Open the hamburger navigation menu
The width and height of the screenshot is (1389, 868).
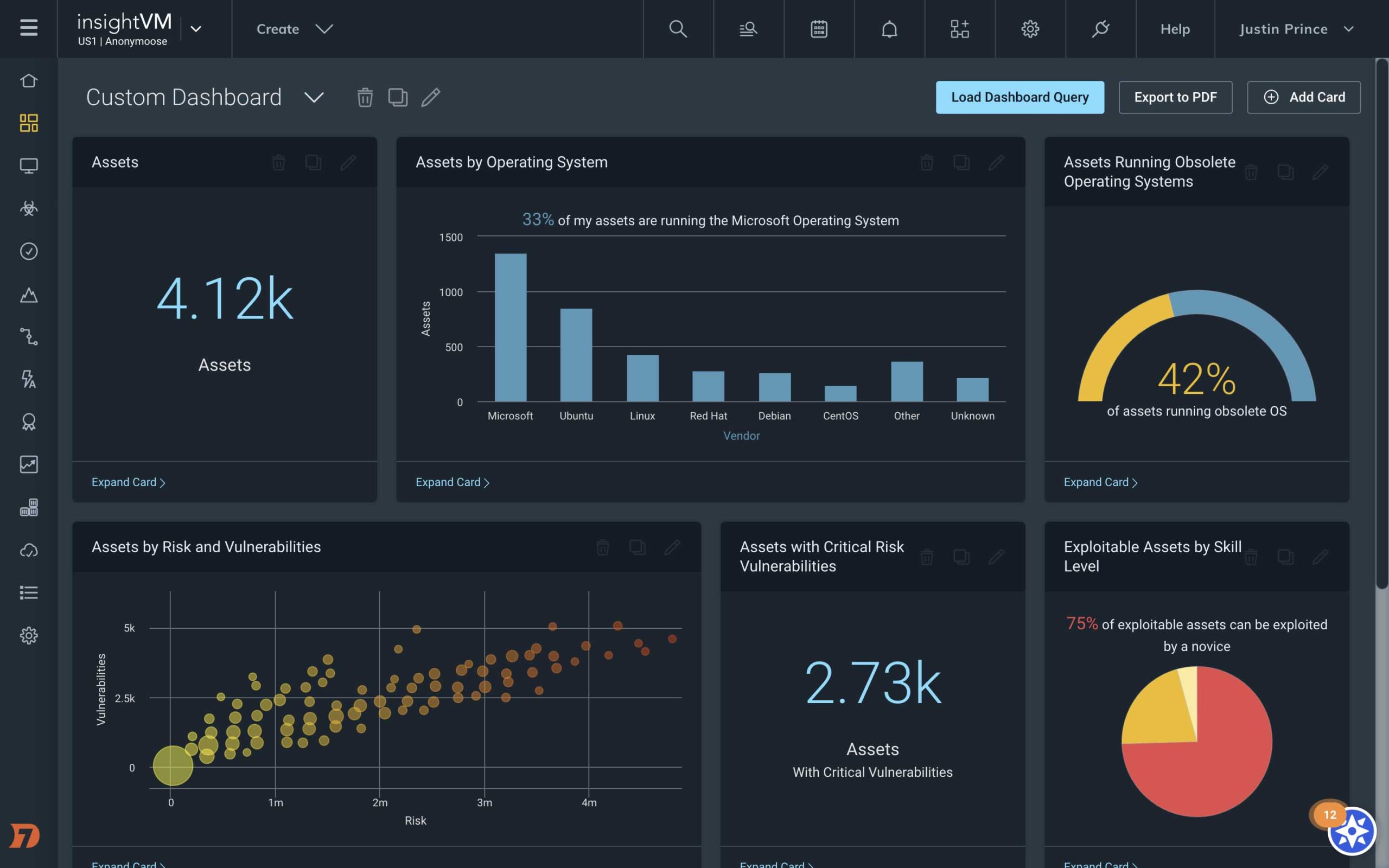pos(28,28)
